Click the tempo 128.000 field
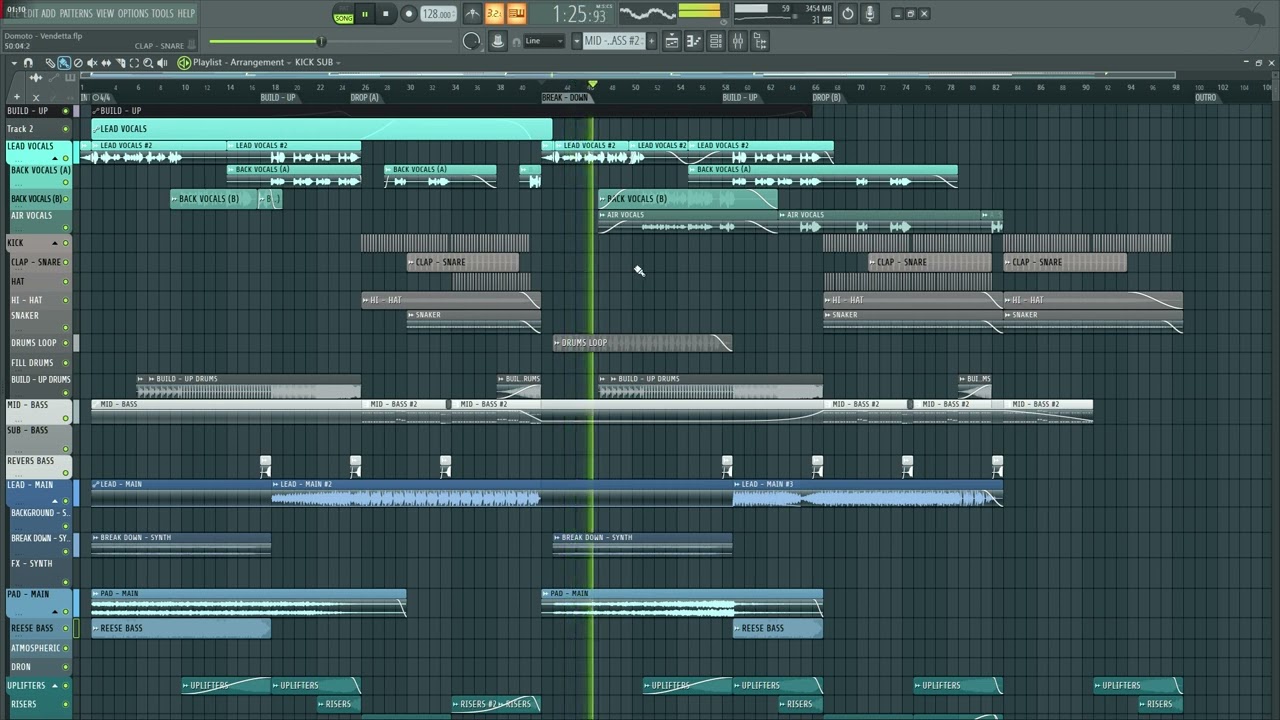 point(438,14)
